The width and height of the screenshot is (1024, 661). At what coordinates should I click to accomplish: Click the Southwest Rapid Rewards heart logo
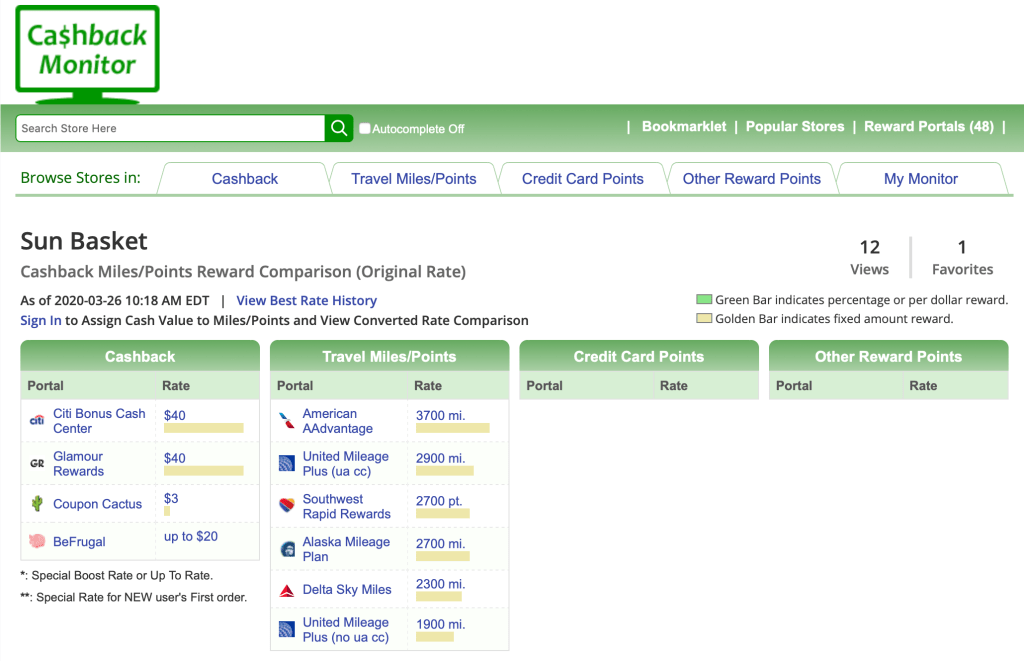coord(287,506)
